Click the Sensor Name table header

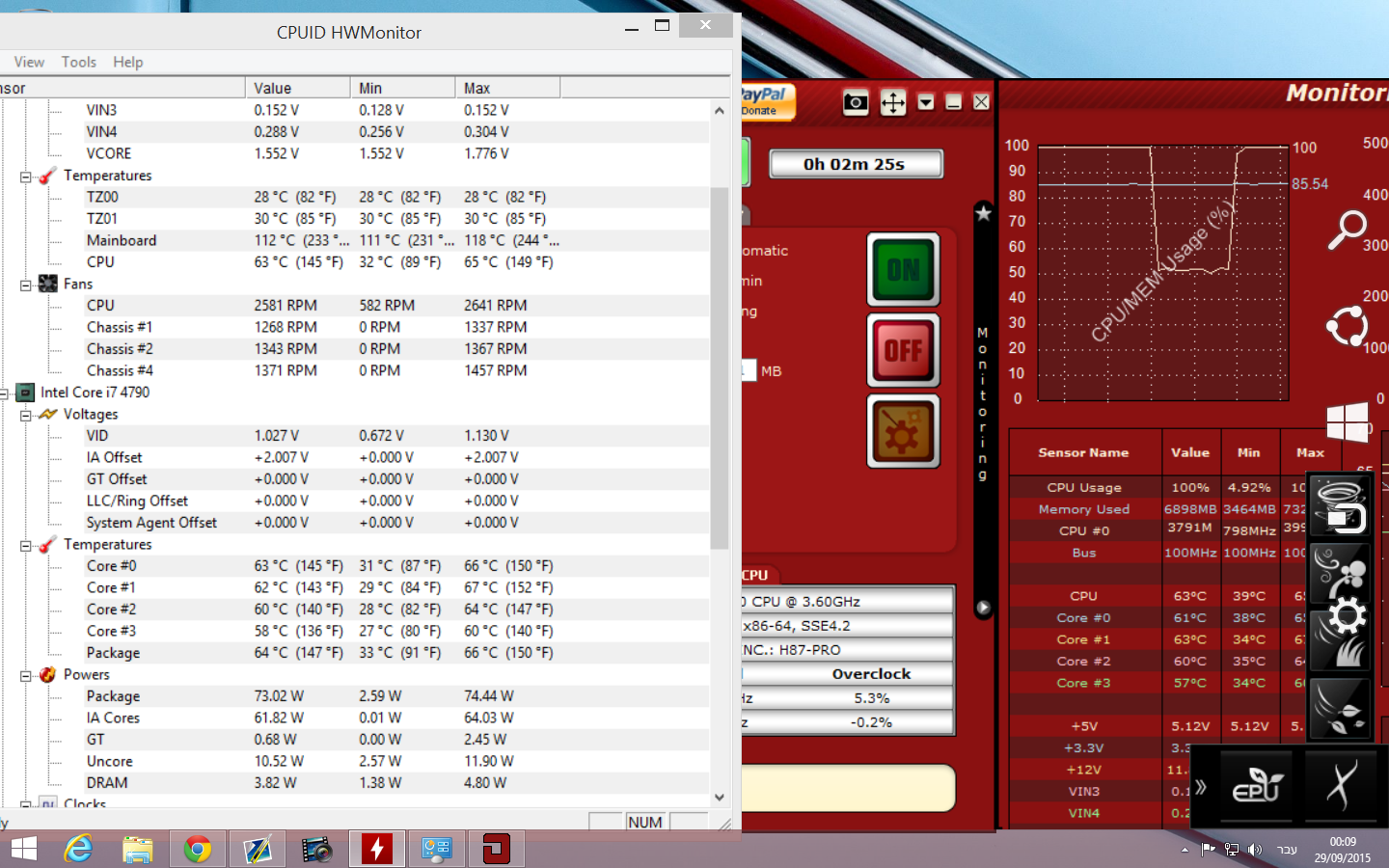tap(1083, 452)
